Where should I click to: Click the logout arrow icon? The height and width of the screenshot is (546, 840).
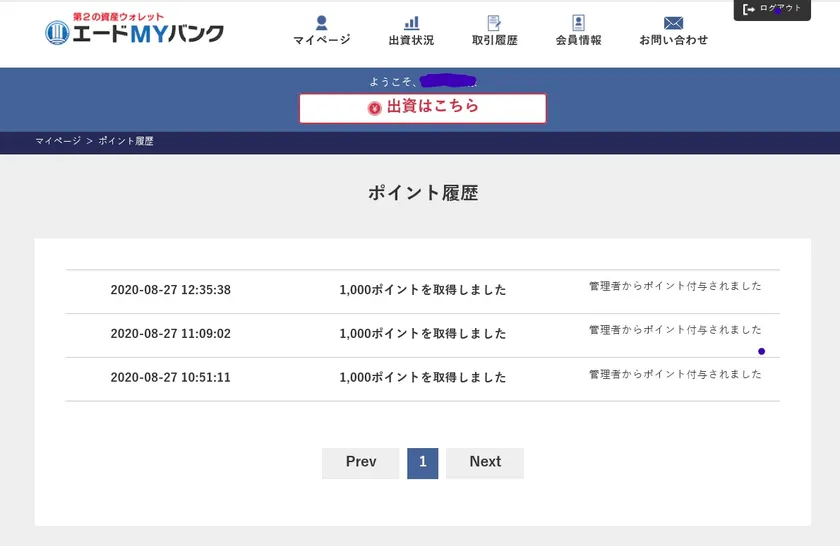click(749, 9)
